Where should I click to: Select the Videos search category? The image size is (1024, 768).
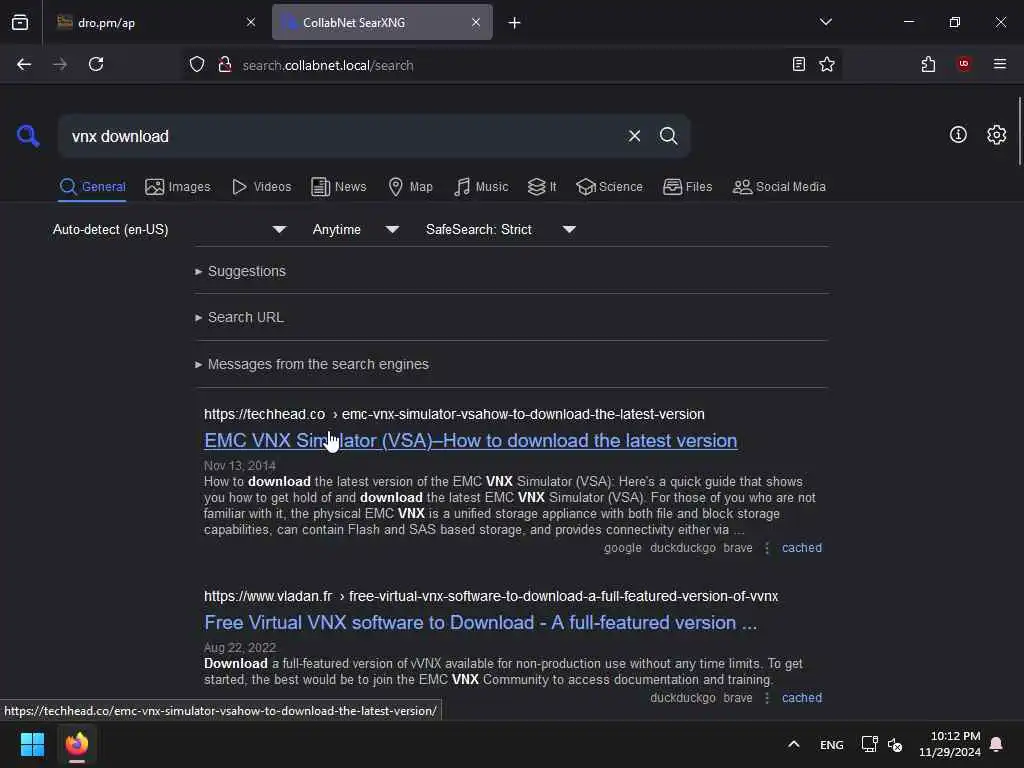tap(261, 187)
